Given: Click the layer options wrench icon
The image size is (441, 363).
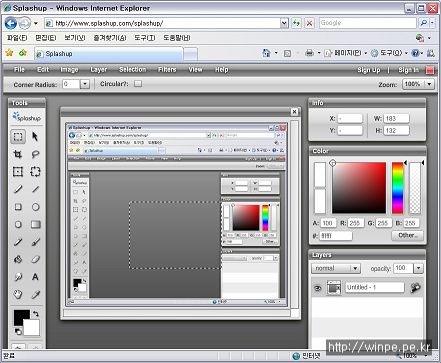Looking at the screenshot, I should 415,287.
